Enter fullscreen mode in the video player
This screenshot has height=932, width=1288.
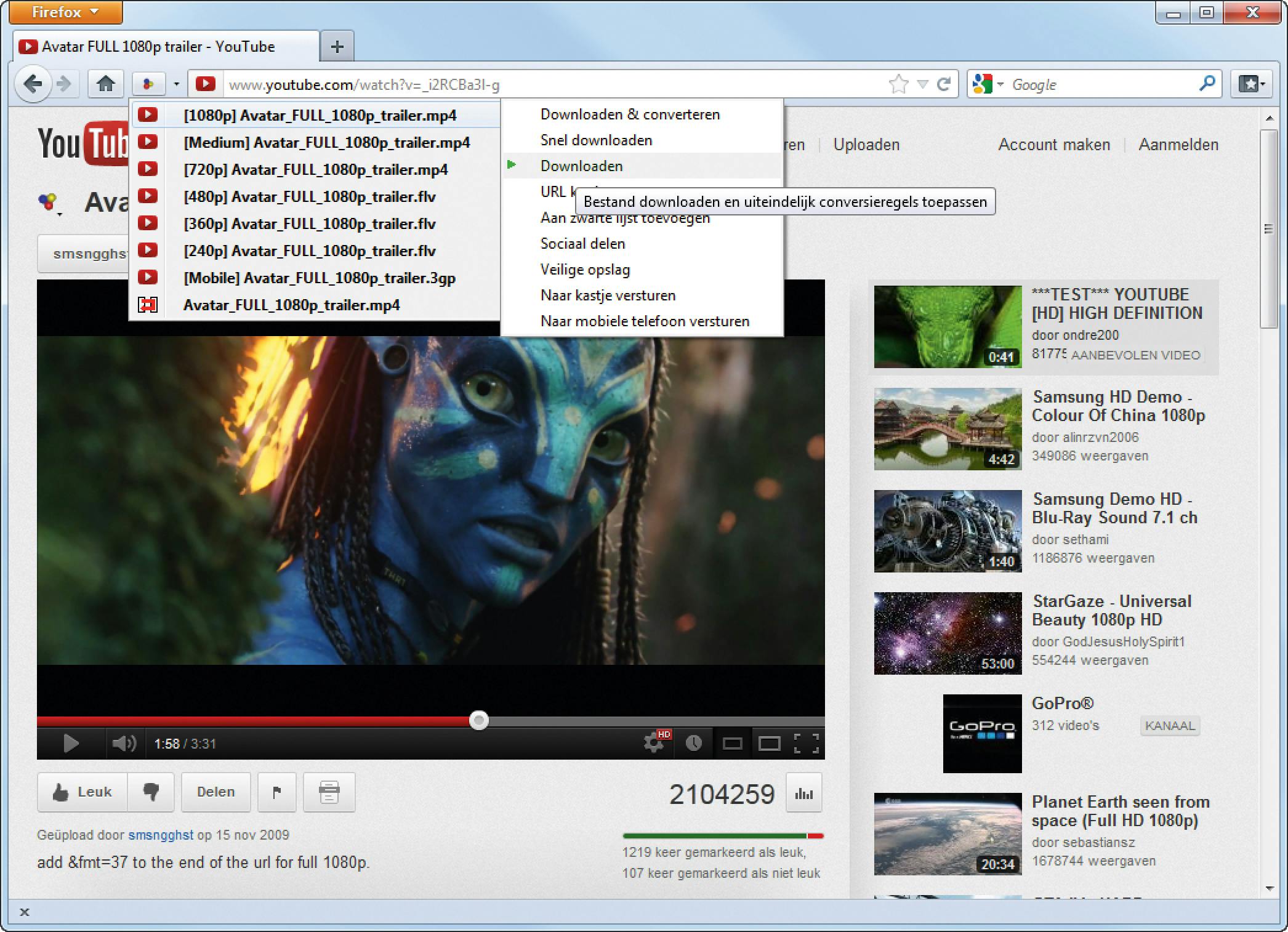pyautogui.click(x=806, y=743)
